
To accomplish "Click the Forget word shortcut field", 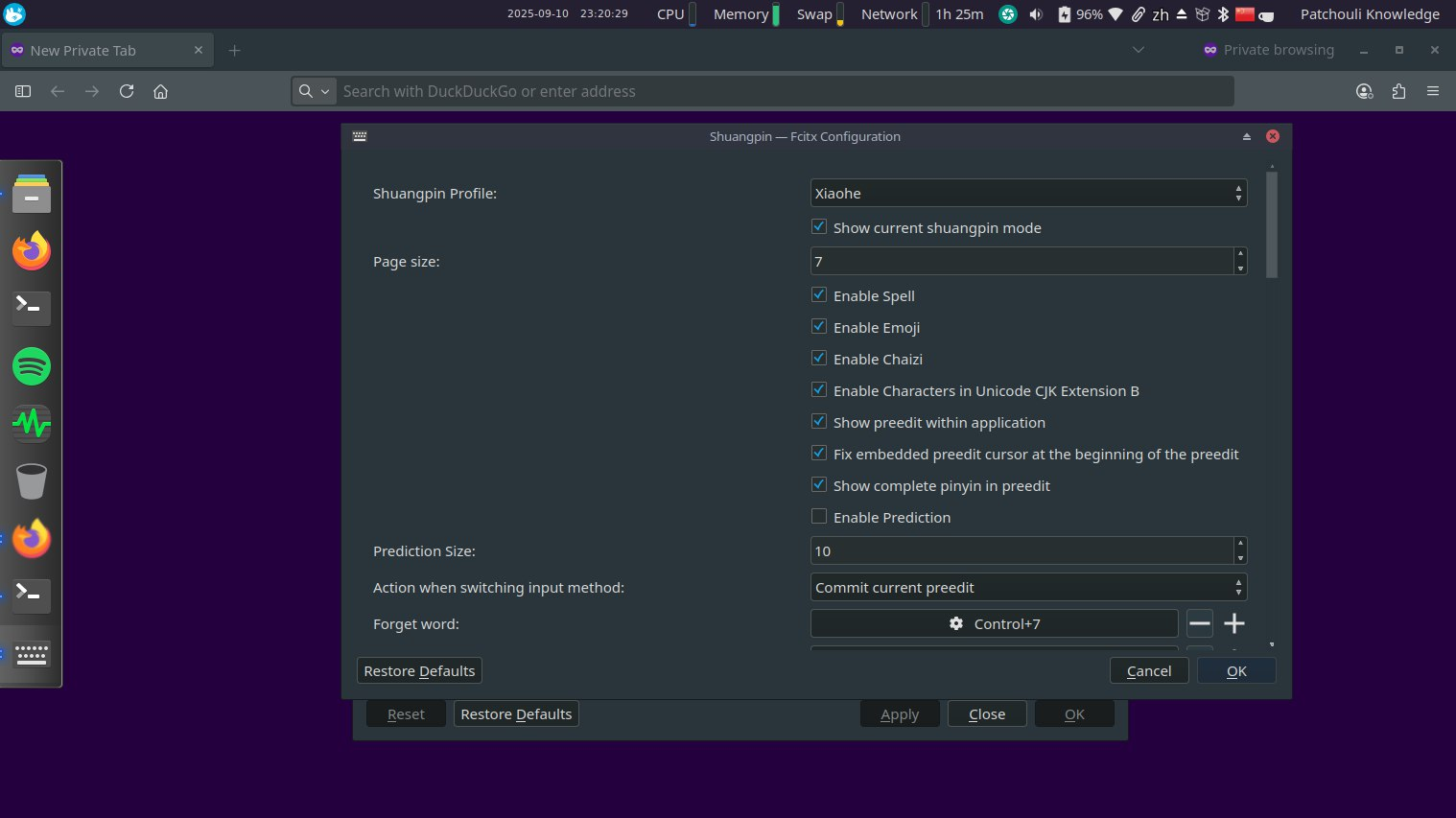I will coord(994,623).
